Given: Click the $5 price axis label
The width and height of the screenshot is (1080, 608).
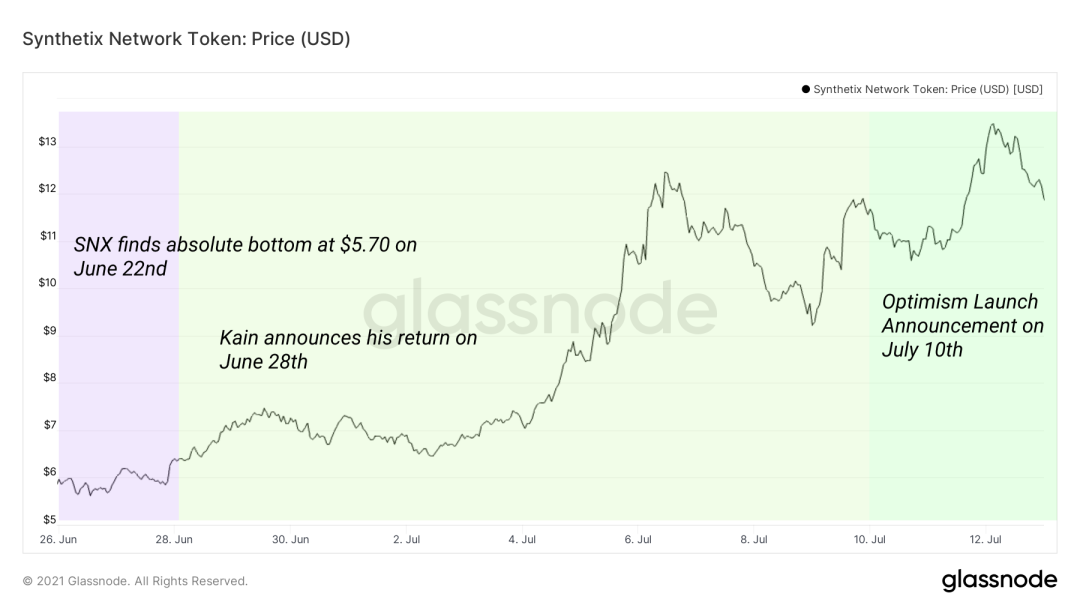Looking at the screenshot, I should pyautogui.click(x=50, y=519).
